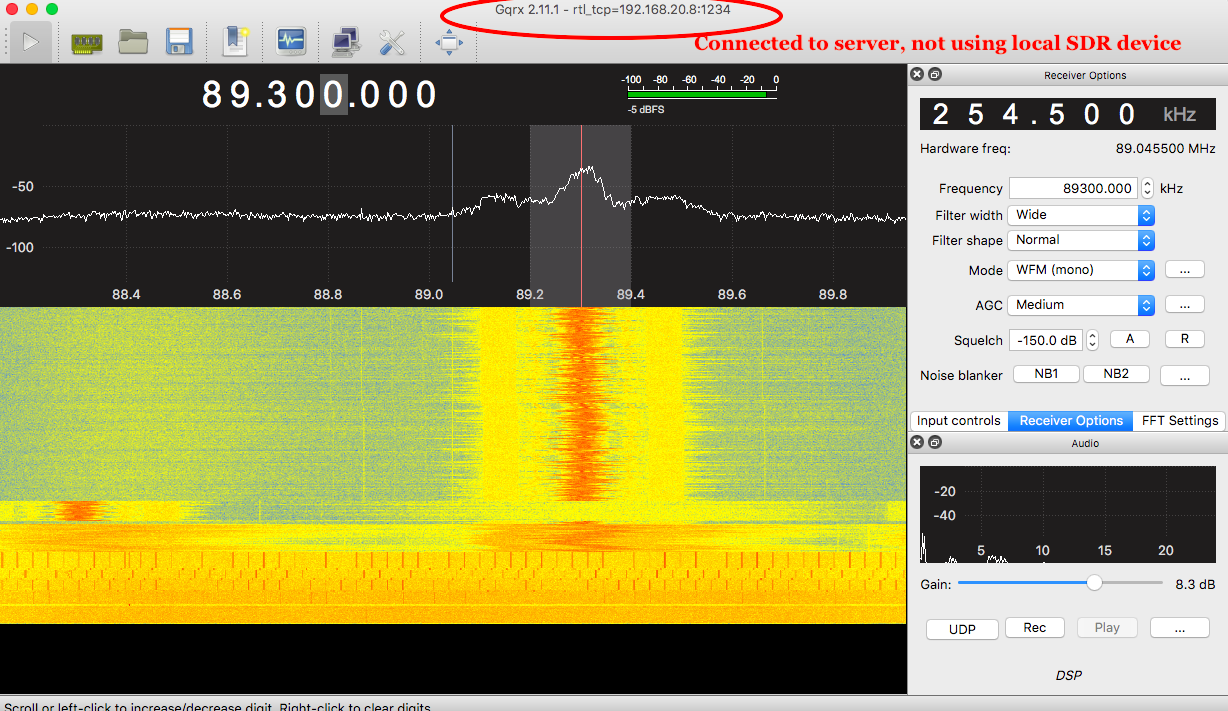This screenshot has width=1228, height=711.
Task: Open audio options ellipsis button
Action: pyautogui.click(x=1180, y=628)
